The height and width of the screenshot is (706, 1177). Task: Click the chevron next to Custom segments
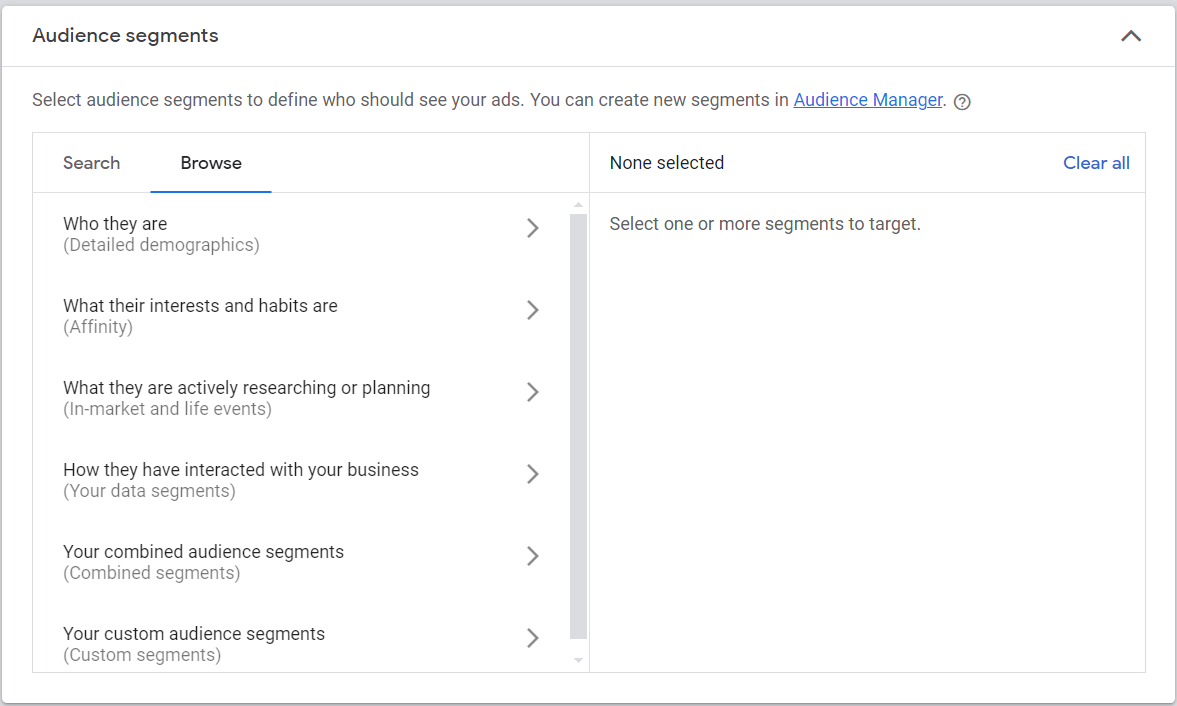coord(533,638)
